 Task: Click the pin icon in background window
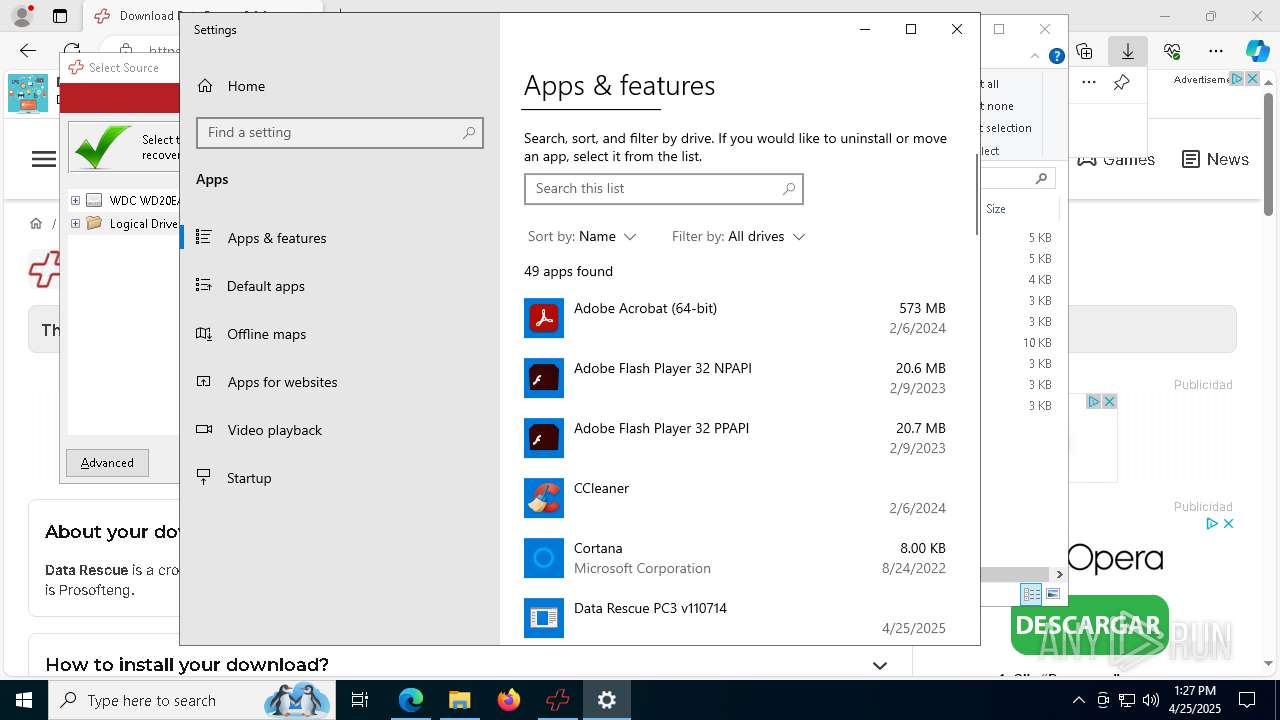[x=1122, y=82]
